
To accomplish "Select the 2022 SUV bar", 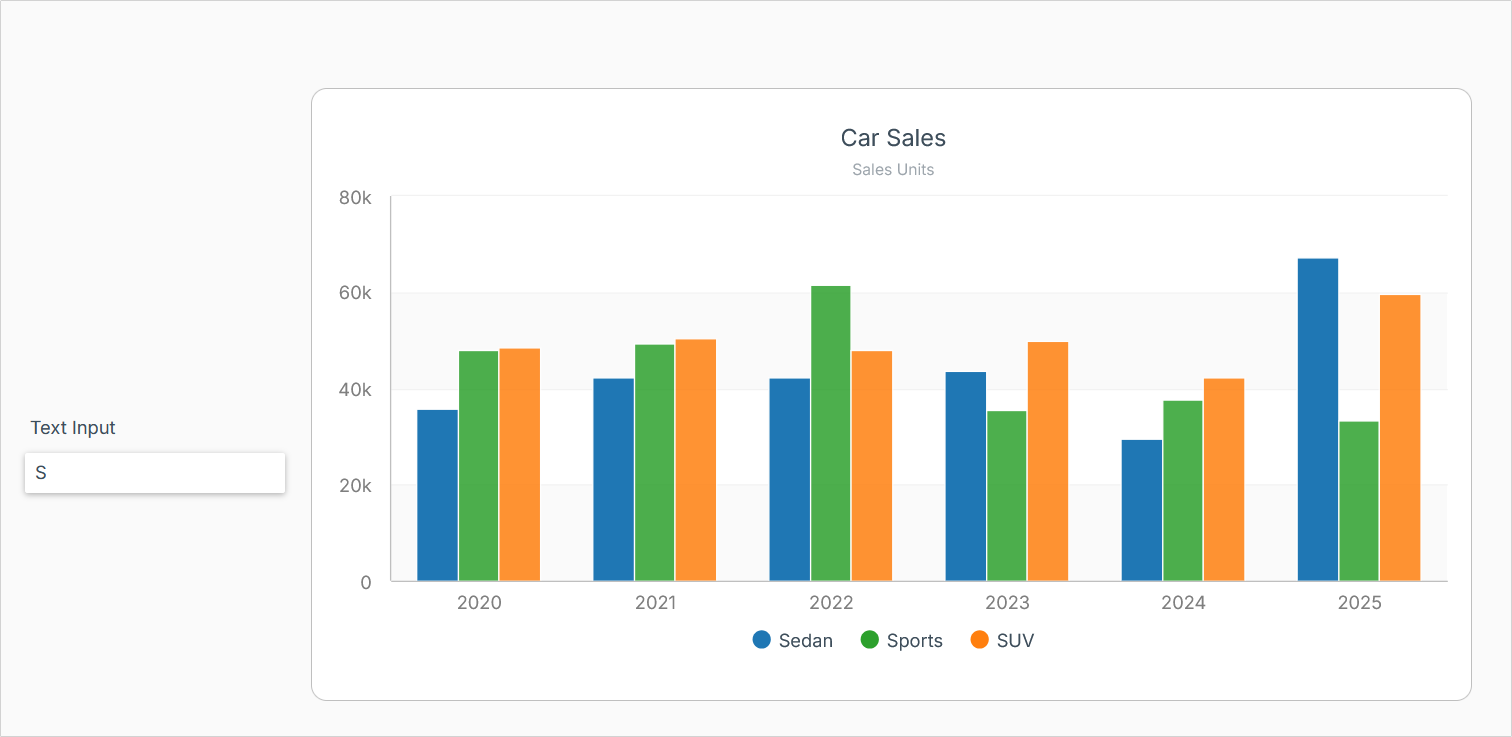I will (872, 466).
